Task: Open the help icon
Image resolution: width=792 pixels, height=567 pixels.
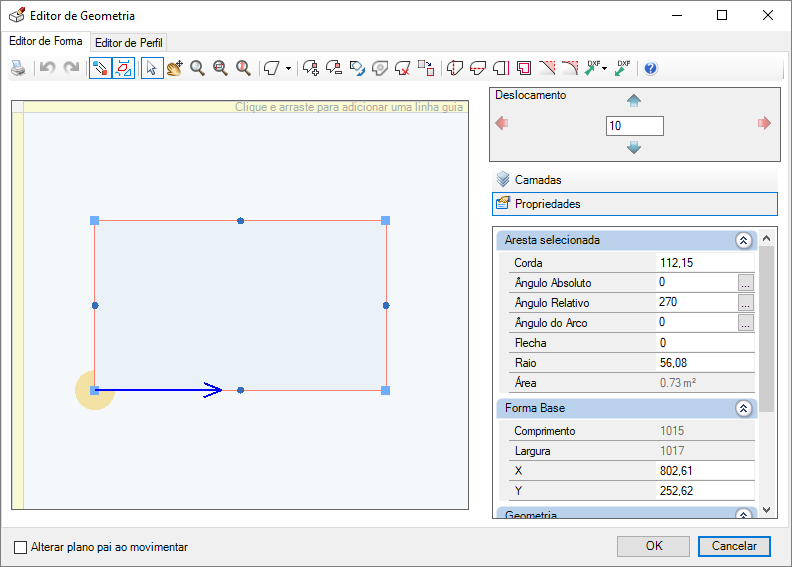Action: 651,68
